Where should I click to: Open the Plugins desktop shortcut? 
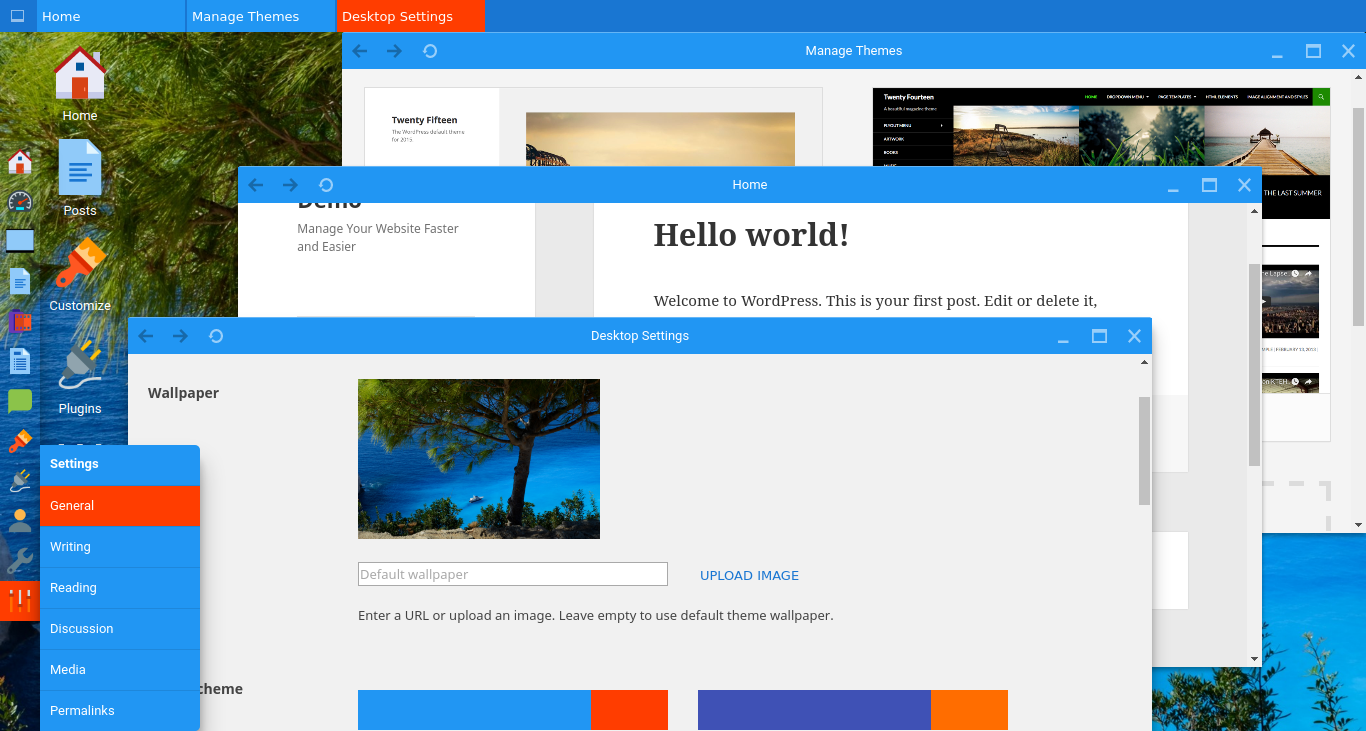80,378
